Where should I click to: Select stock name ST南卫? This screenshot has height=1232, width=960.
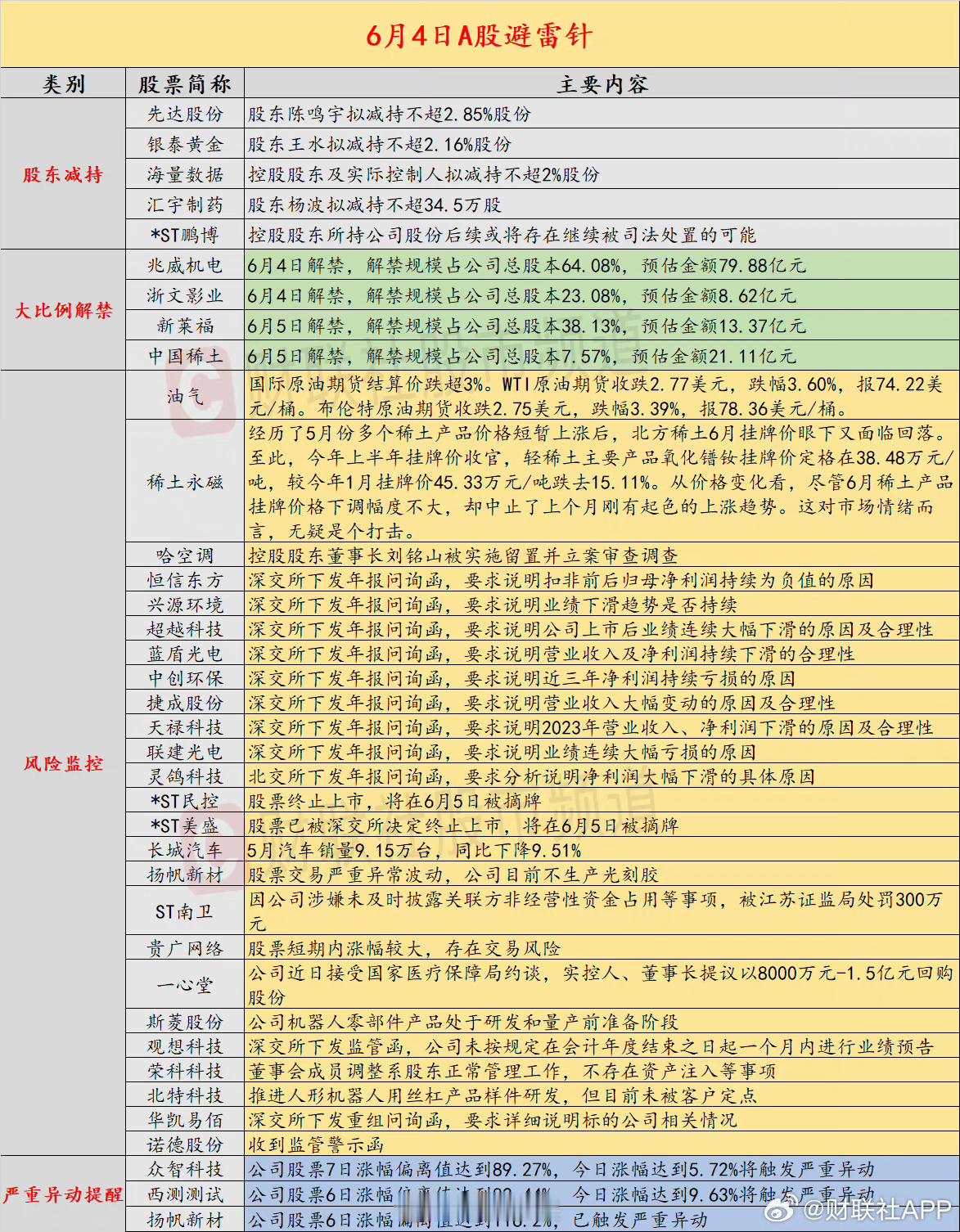coord(185,911)
